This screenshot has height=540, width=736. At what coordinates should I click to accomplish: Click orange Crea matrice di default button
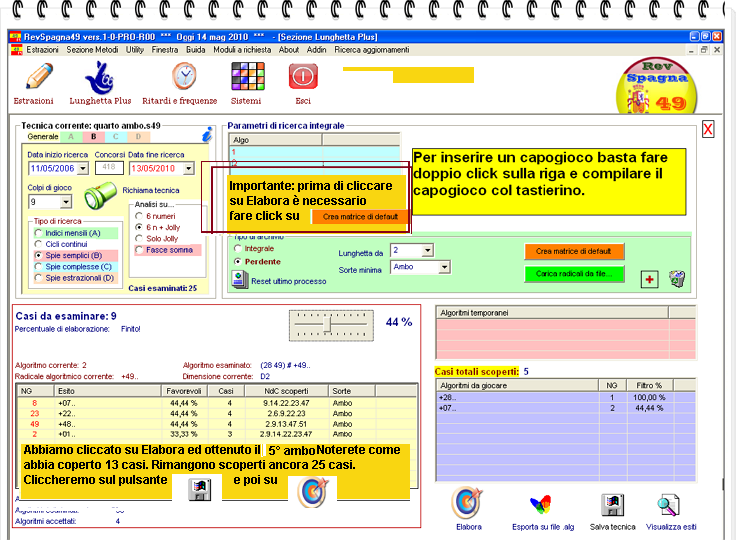click(574, 251)
